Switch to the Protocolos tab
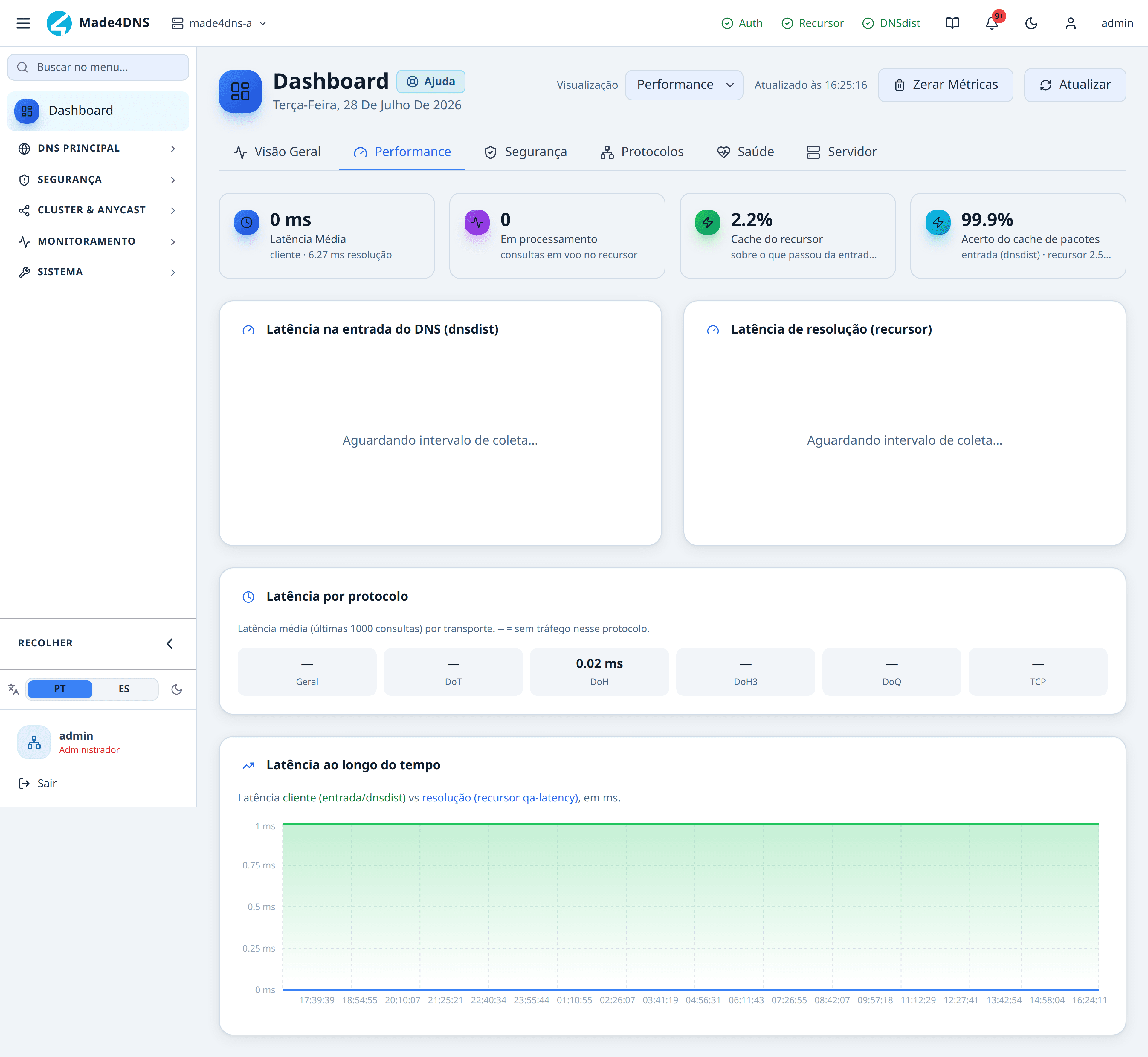This screenshot has height=1057, width=1148. (642, 152)
